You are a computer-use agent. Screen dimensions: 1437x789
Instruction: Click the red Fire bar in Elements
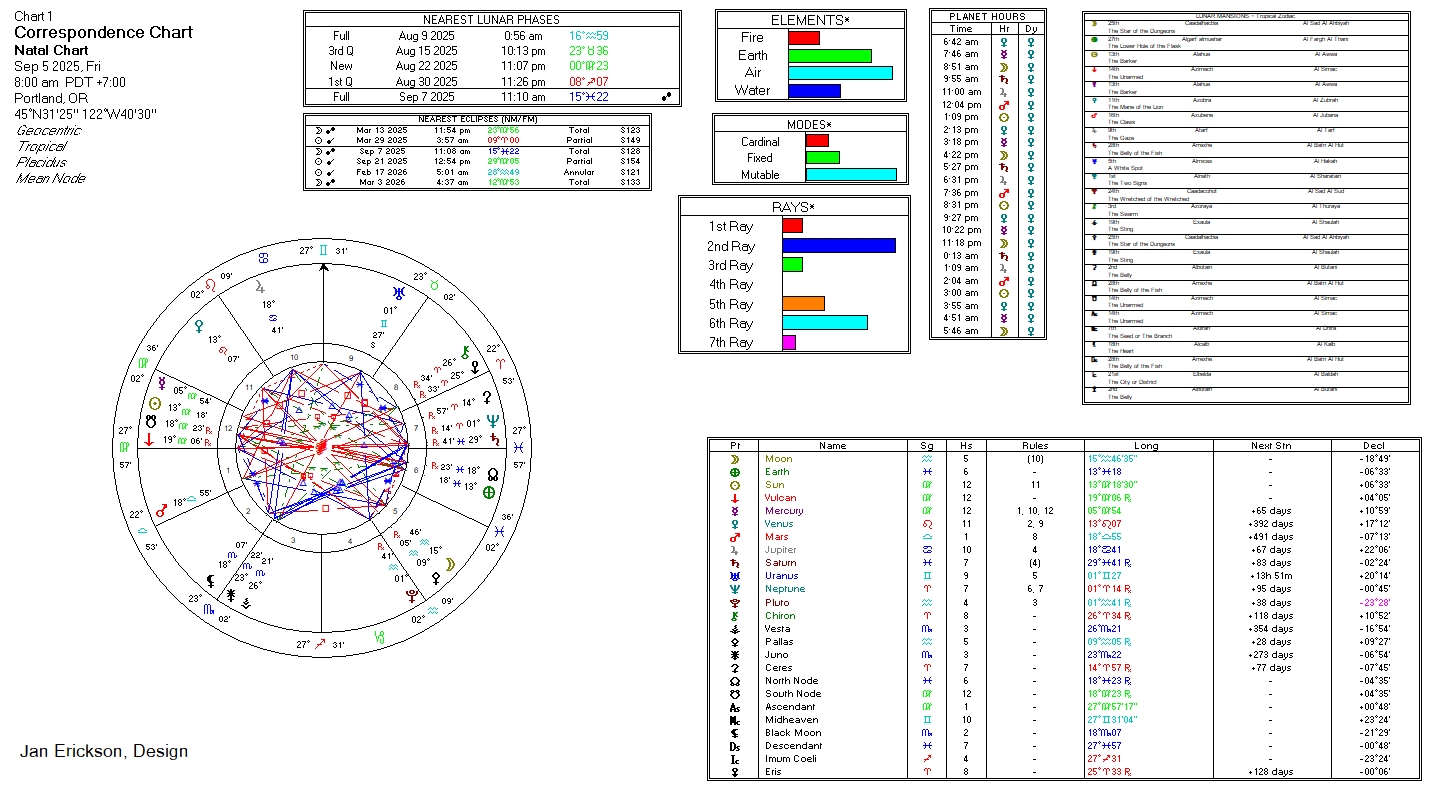point(803,38)
